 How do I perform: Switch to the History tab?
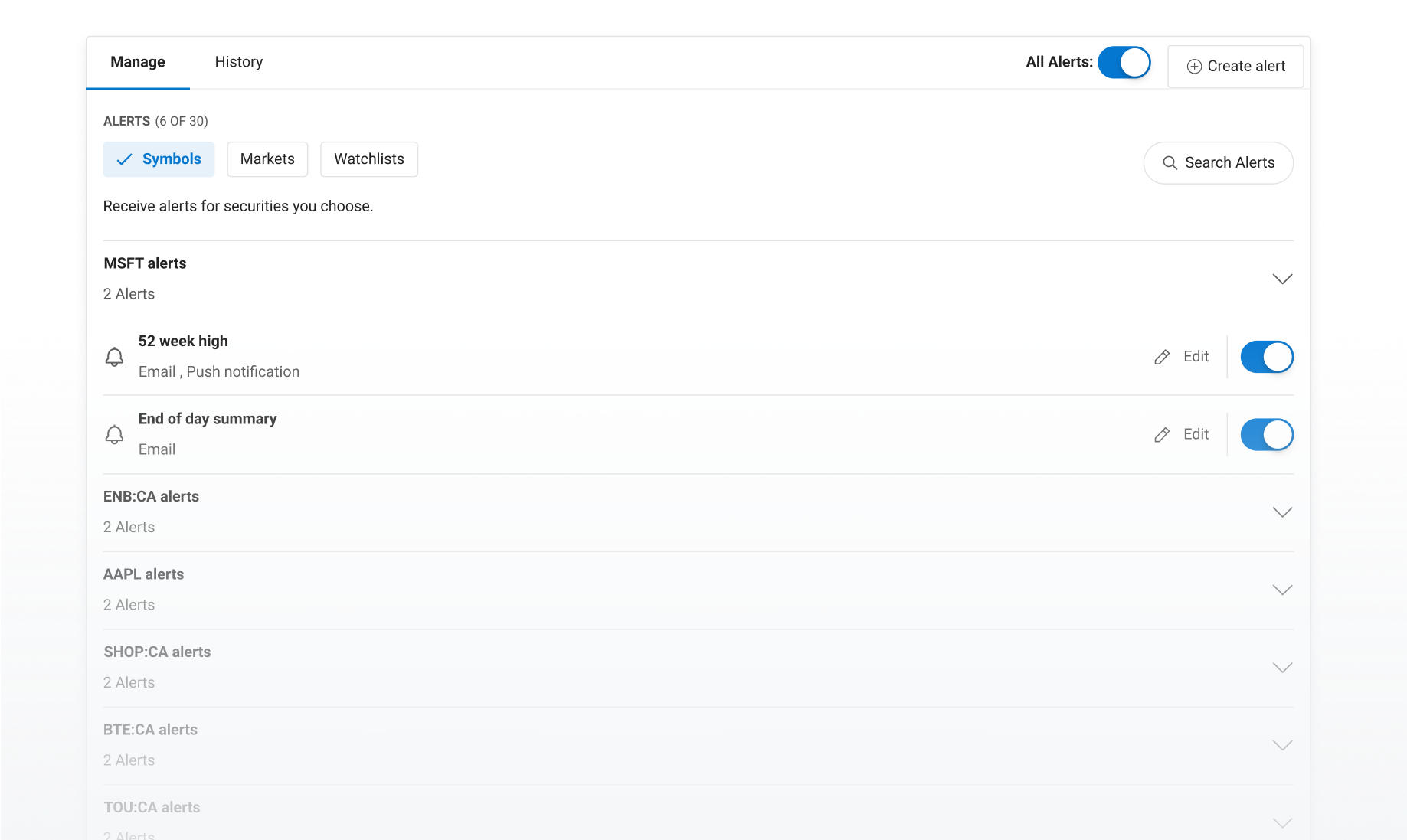tap(238, 62)
